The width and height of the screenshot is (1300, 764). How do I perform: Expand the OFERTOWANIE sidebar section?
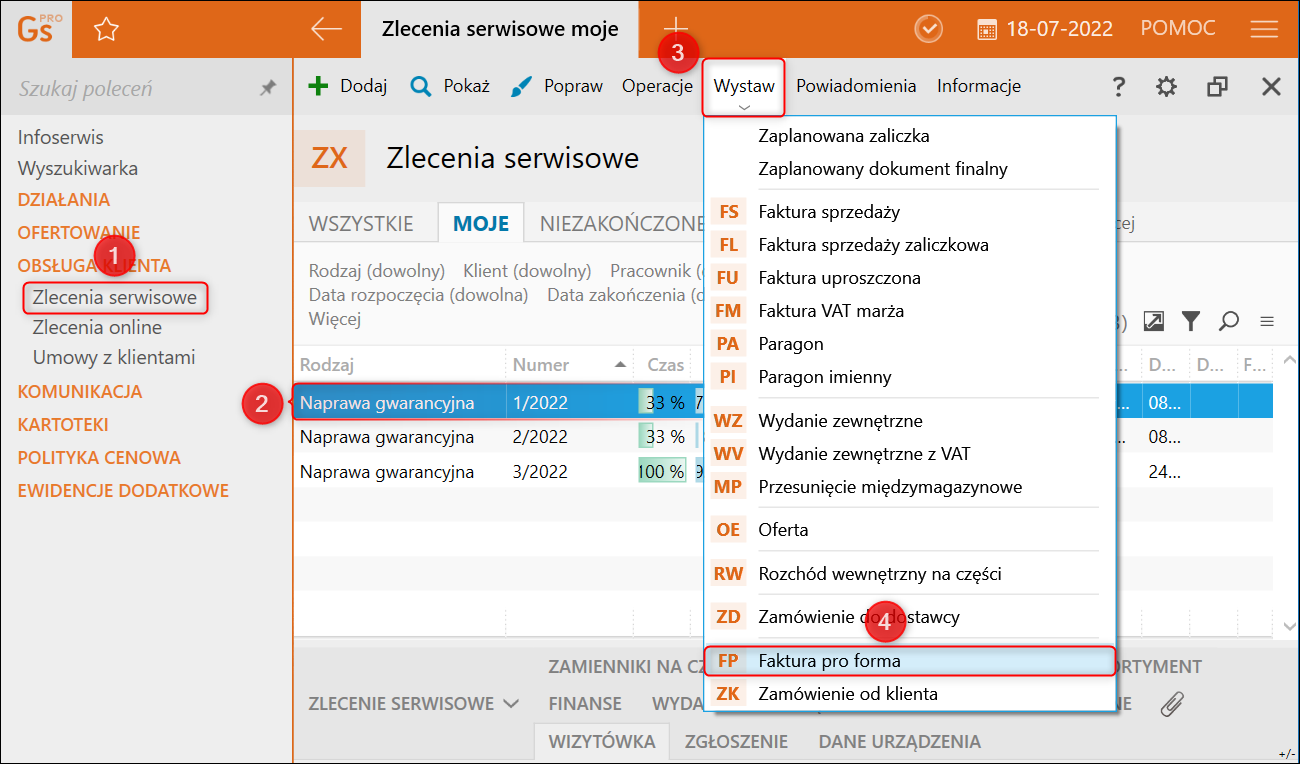pos(79,233)
